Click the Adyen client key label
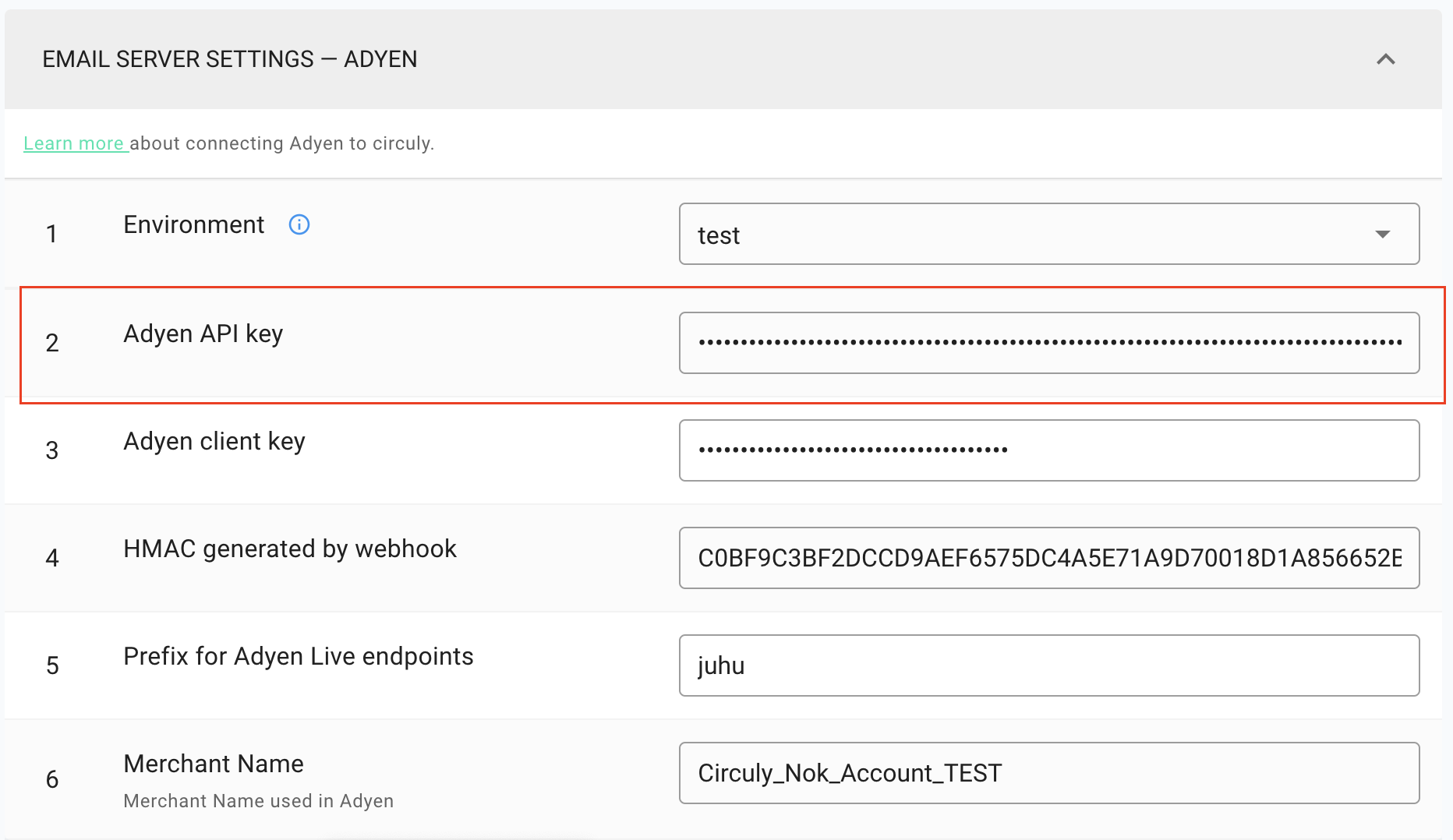 click(x=214, y=441)
